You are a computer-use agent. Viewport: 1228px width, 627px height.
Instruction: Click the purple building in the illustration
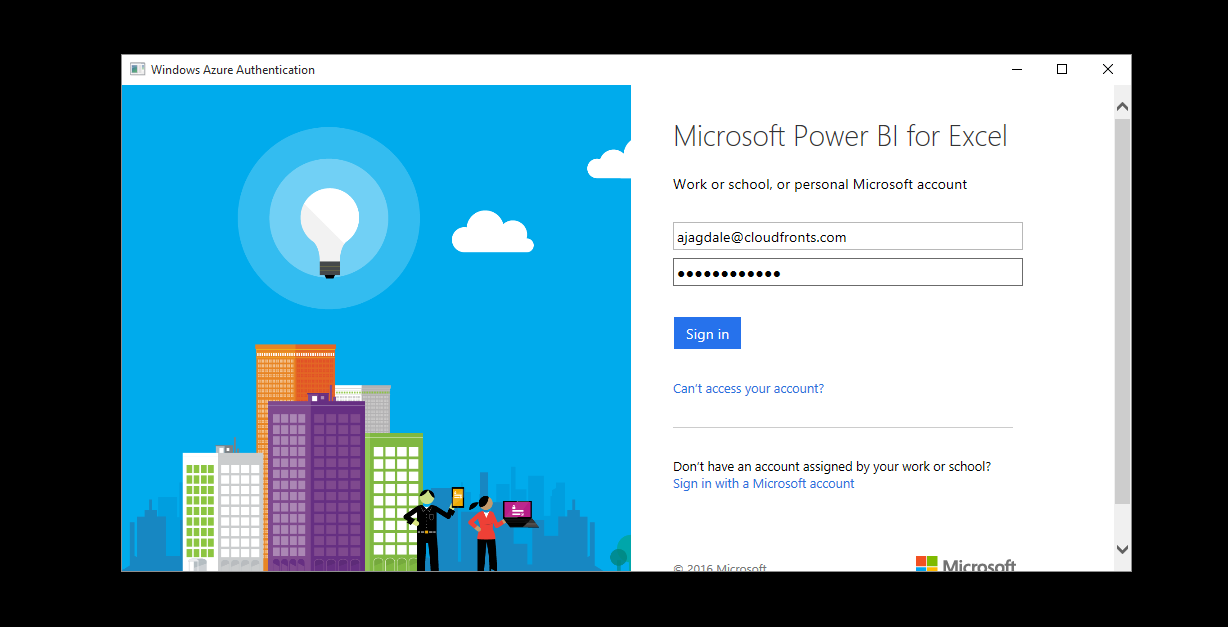tap(316, 480)
